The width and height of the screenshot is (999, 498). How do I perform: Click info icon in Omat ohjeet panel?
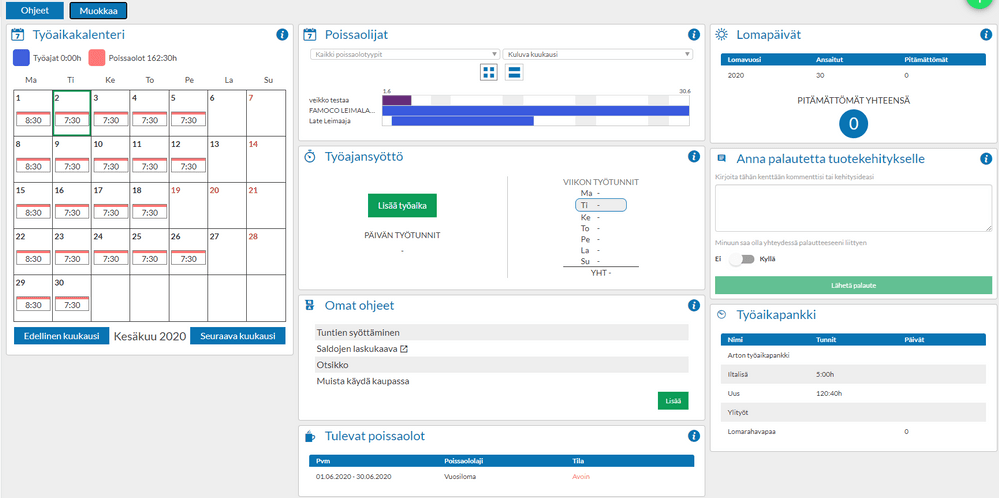tap(694, 306)
